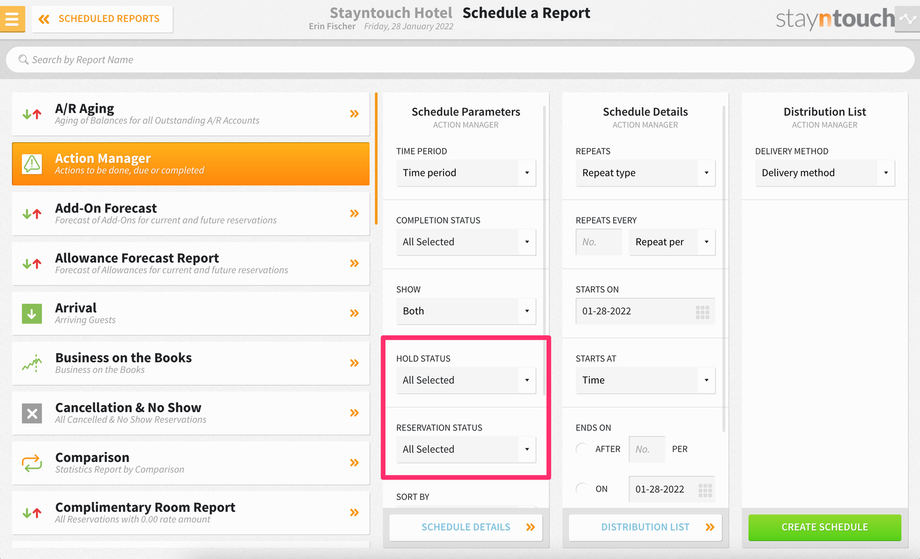
Task: Click Complimentary Room Report arrows icon
Action: [x=32, y=513]
